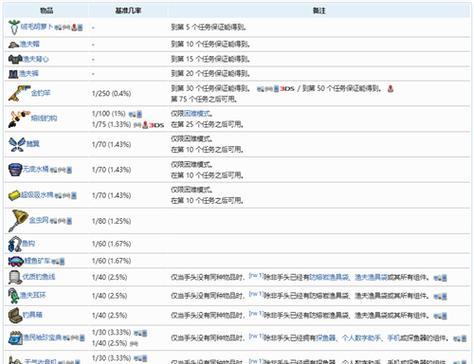Click the yellow super absorbant sponge sprite
This screenshot has height=364, width=474.
click(x=14, y=195)
